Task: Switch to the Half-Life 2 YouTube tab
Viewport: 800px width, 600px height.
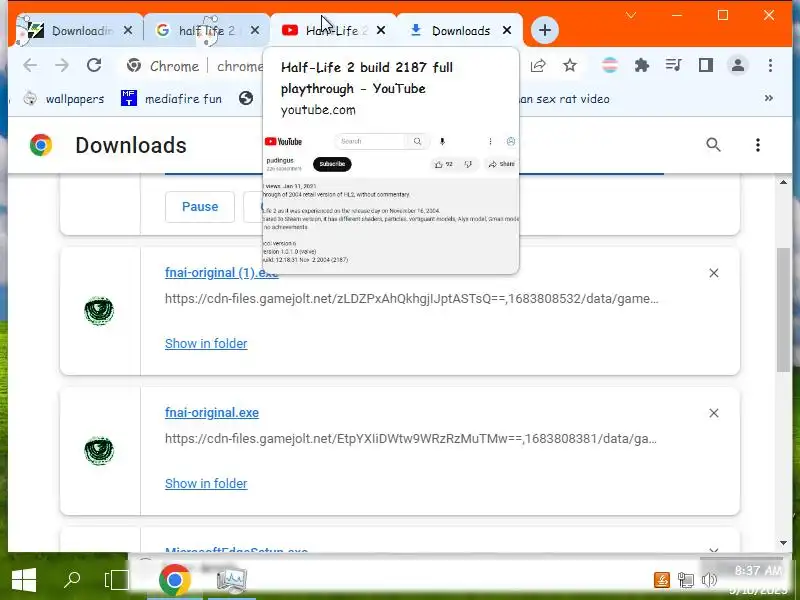Action: (333, 31)
